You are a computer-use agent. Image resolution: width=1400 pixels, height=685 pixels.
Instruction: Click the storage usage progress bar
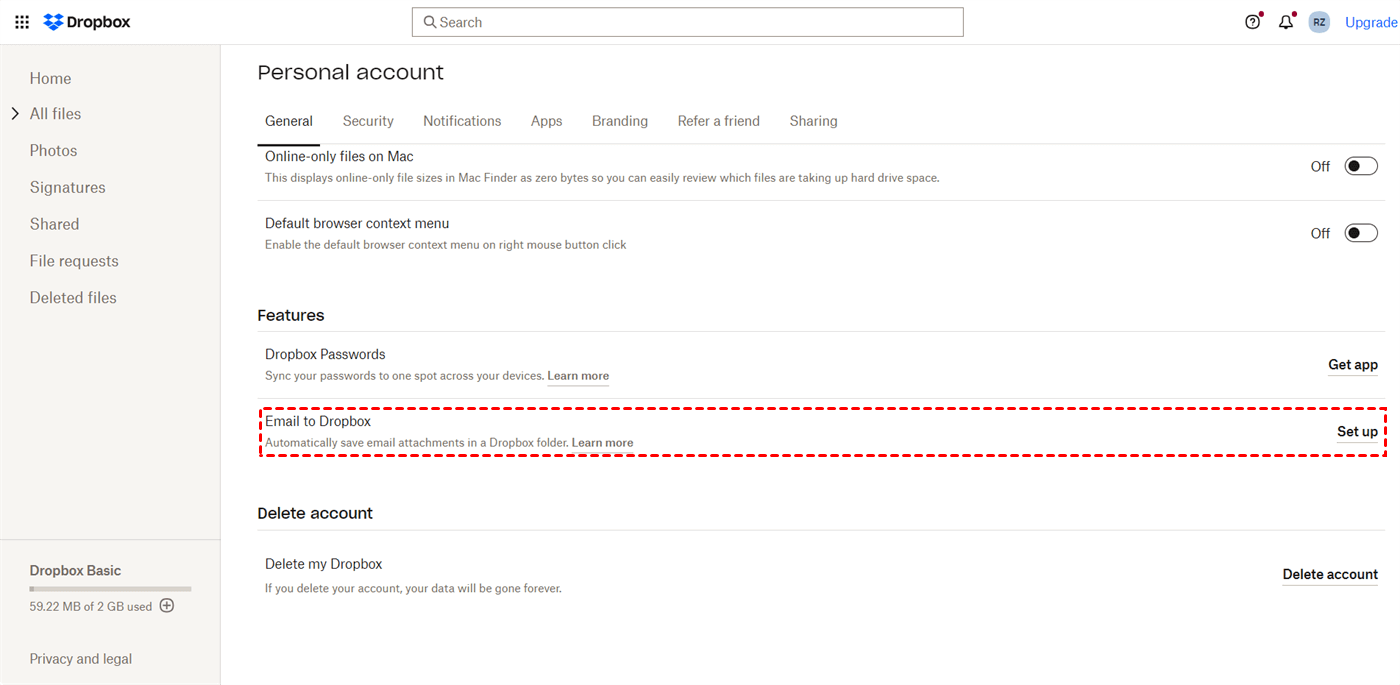(110, 589)
